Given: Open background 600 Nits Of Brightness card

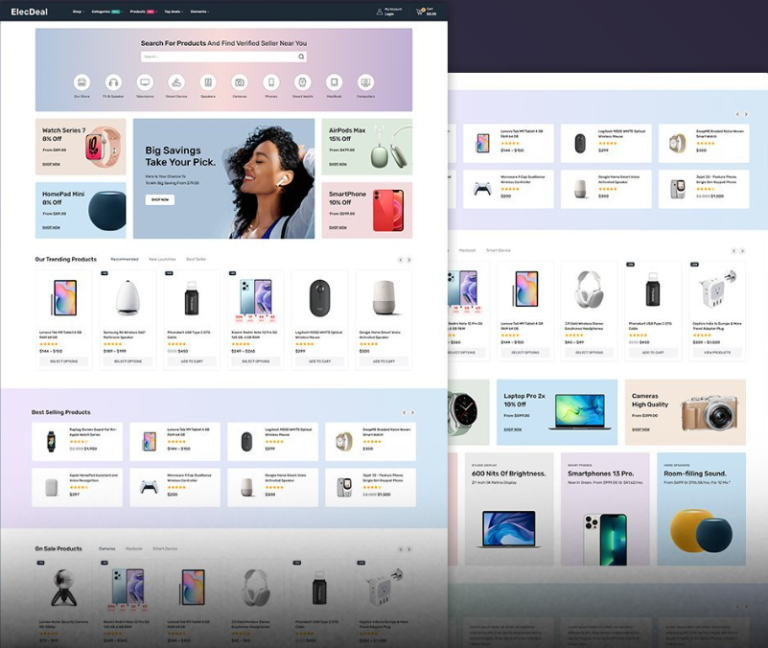Looking at the screenshot, I should [509, 509].
